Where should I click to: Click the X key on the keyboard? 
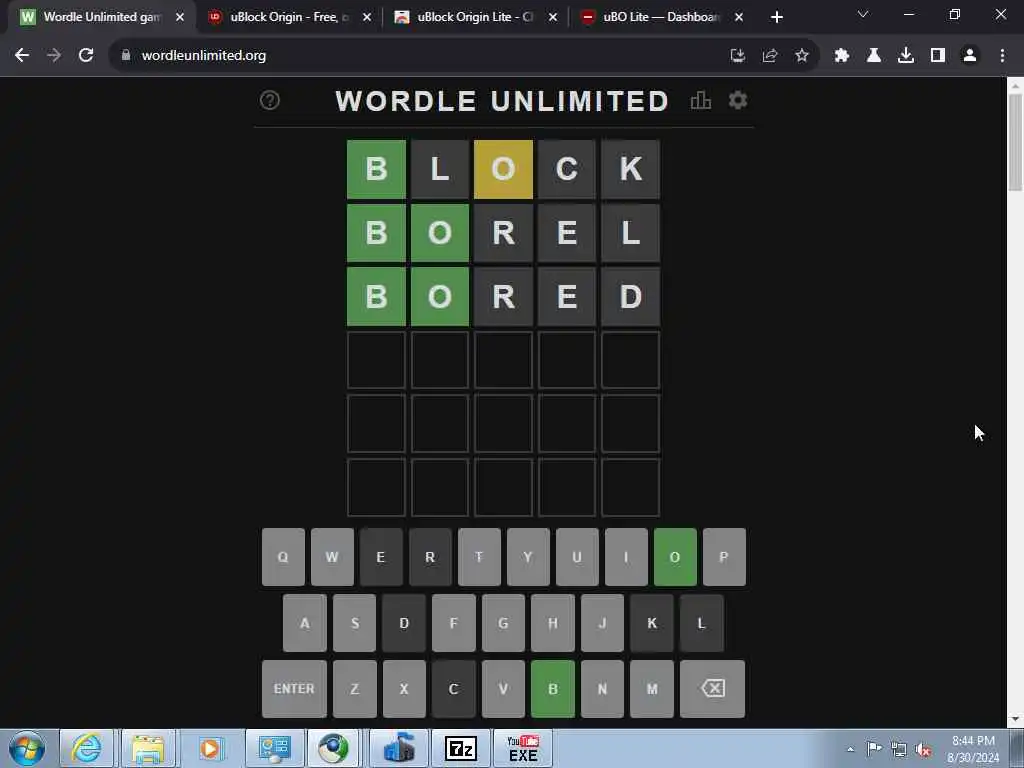click(x=404, y=688)
